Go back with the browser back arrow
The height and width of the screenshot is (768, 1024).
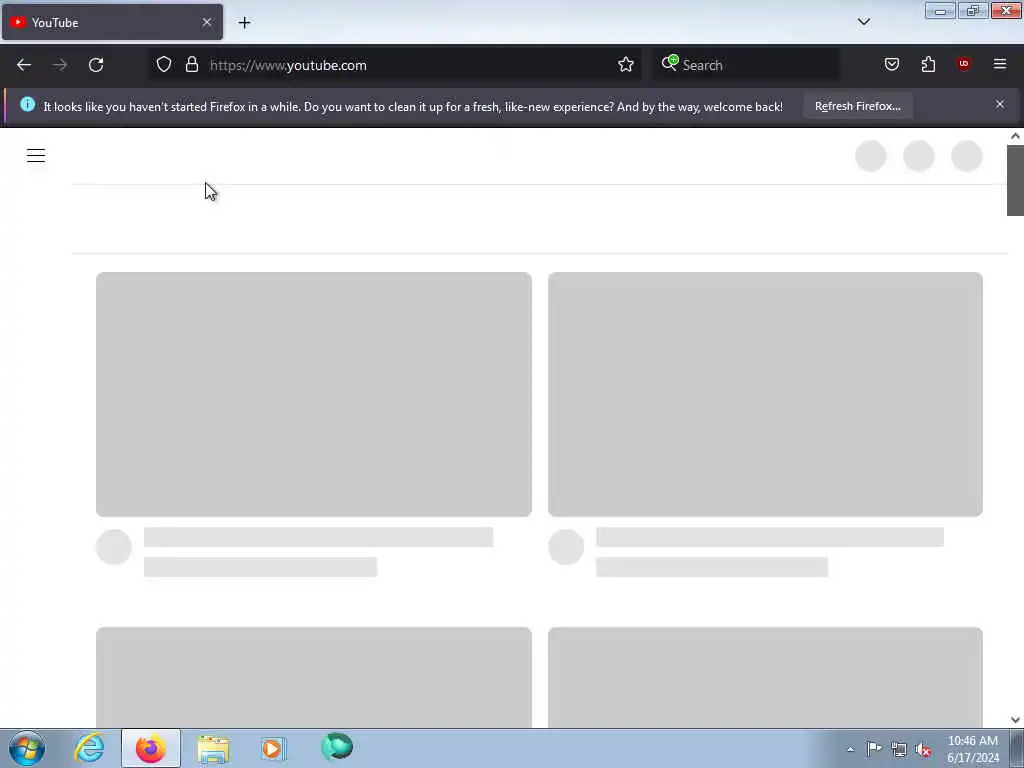pyautogui.click(x=24, y=65)
